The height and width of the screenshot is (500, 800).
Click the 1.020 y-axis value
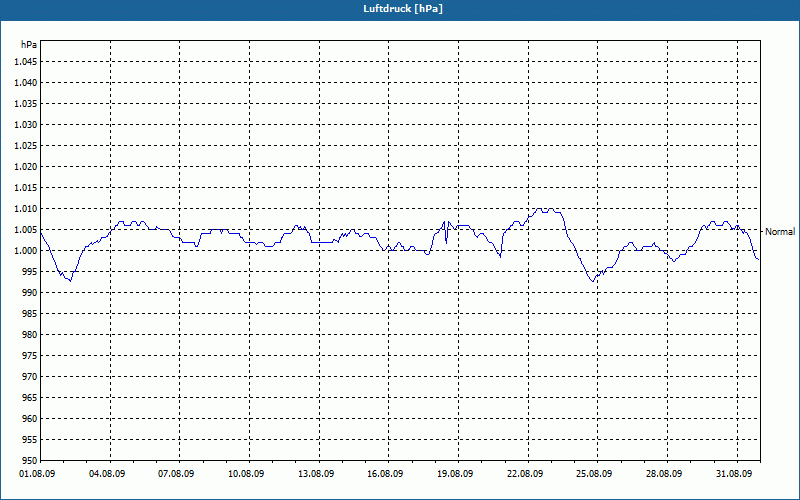[x=26, y=166]
